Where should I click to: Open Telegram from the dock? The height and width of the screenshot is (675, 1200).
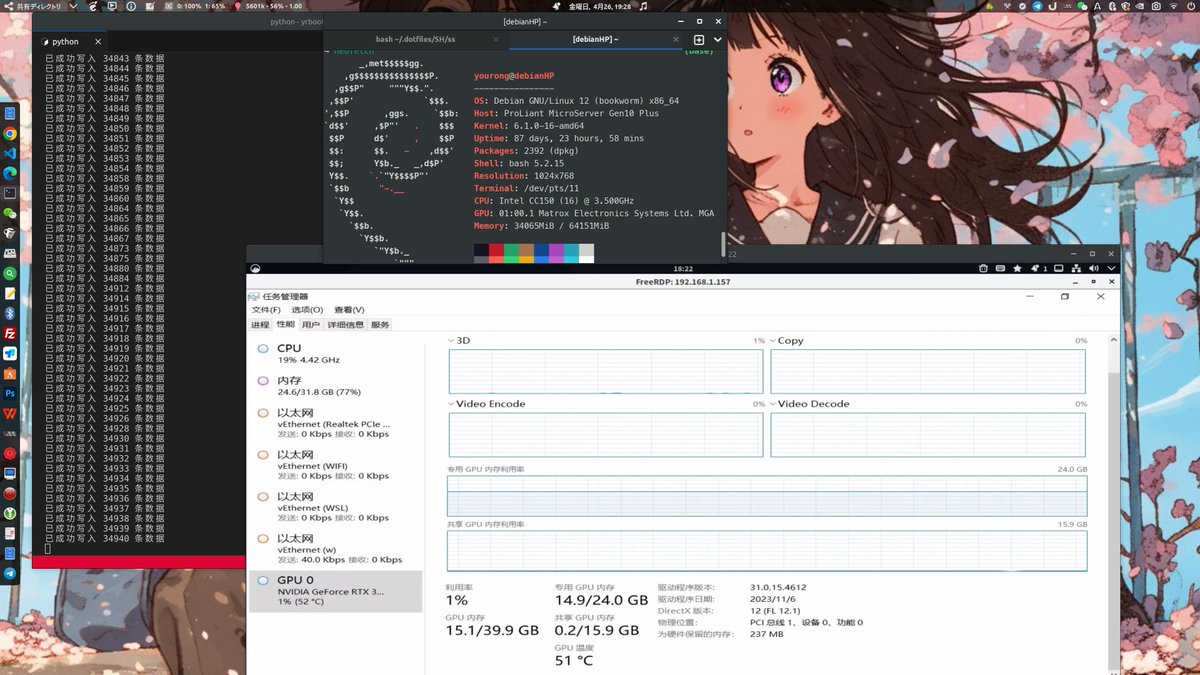pyautogui.click(x=10, y=572)
